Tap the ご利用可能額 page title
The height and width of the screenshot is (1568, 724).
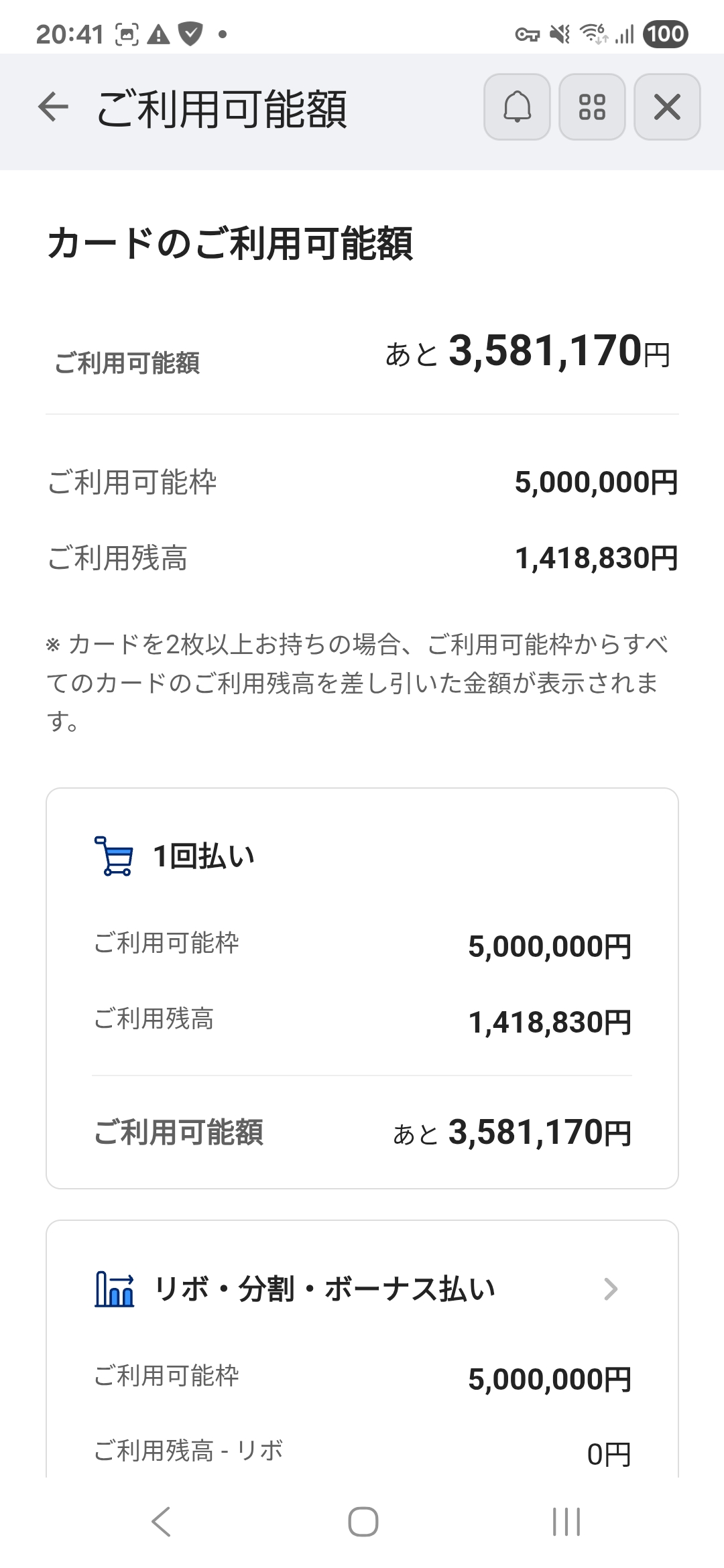222,109
